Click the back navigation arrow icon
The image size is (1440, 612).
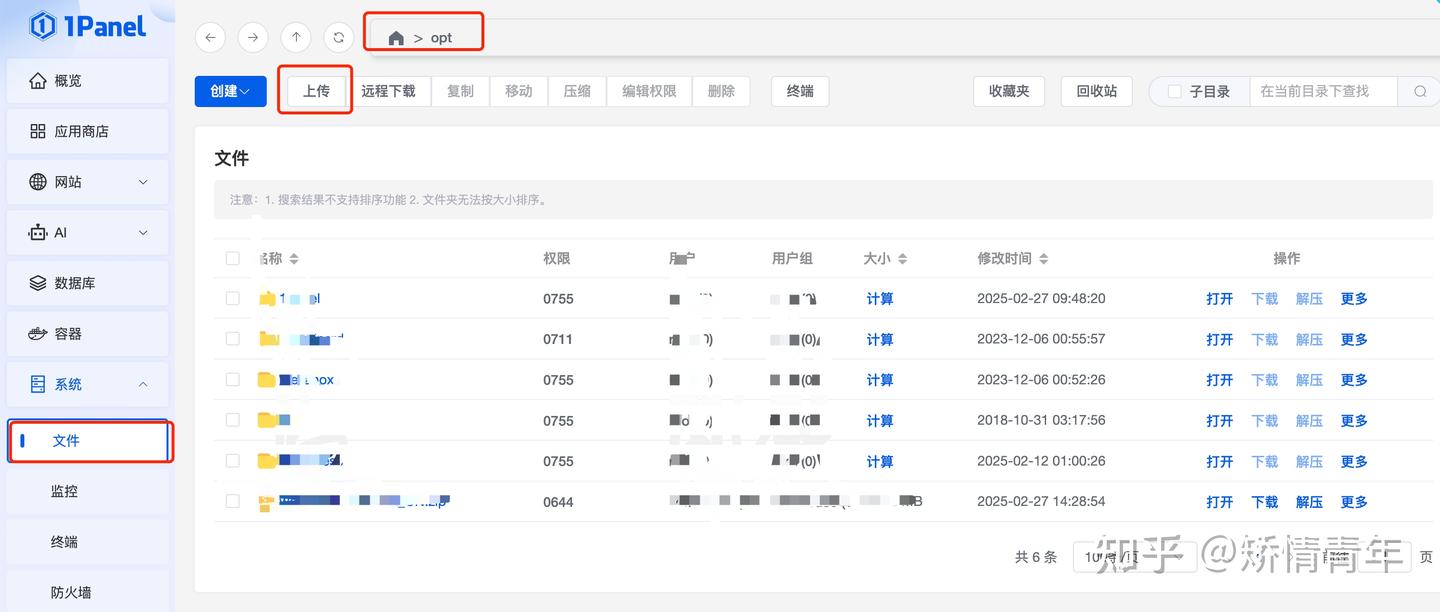210,37
